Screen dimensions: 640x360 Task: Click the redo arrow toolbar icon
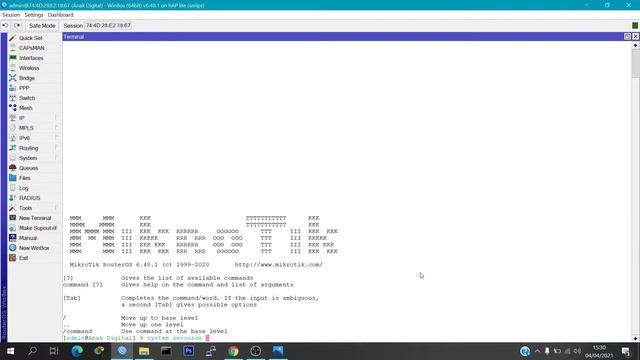point(17,25)
